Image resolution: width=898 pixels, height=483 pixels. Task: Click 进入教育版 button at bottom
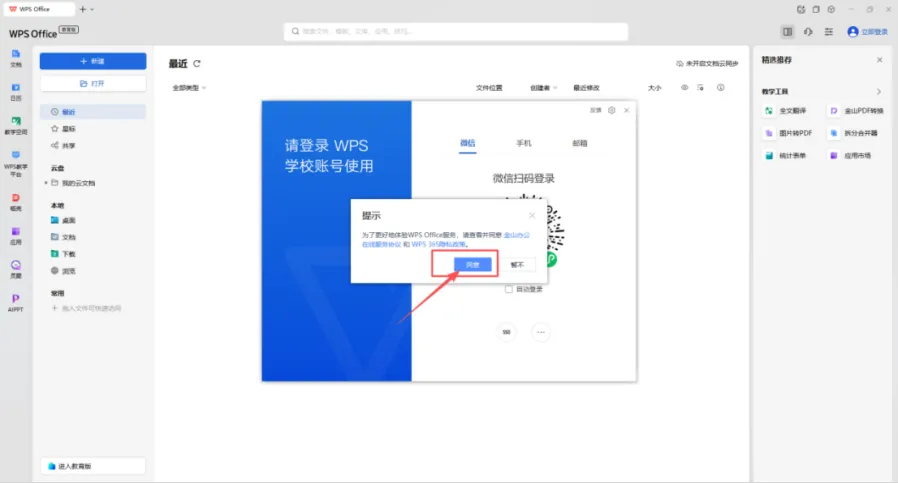pos(93,466)
